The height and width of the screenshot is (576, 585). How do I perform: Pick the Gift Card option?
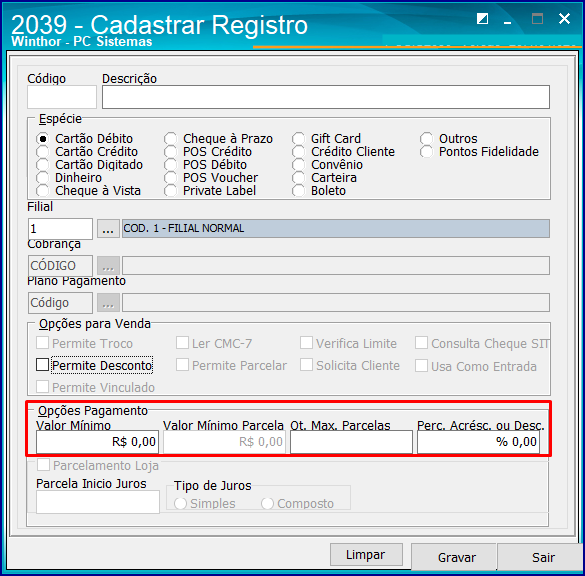pos(298,139)
